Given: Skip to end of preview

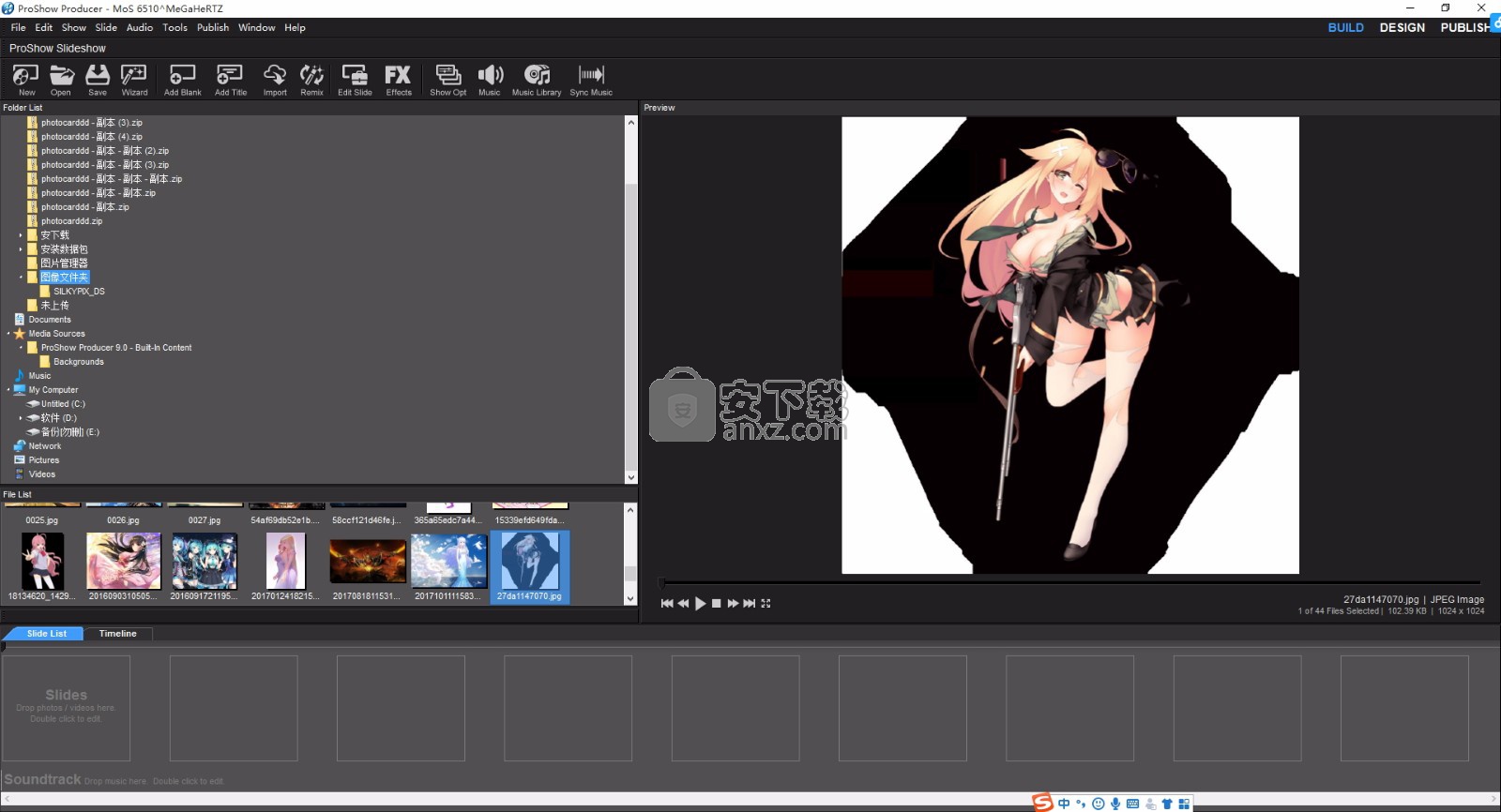Looking at the screenshot, I should pos(750,604).
